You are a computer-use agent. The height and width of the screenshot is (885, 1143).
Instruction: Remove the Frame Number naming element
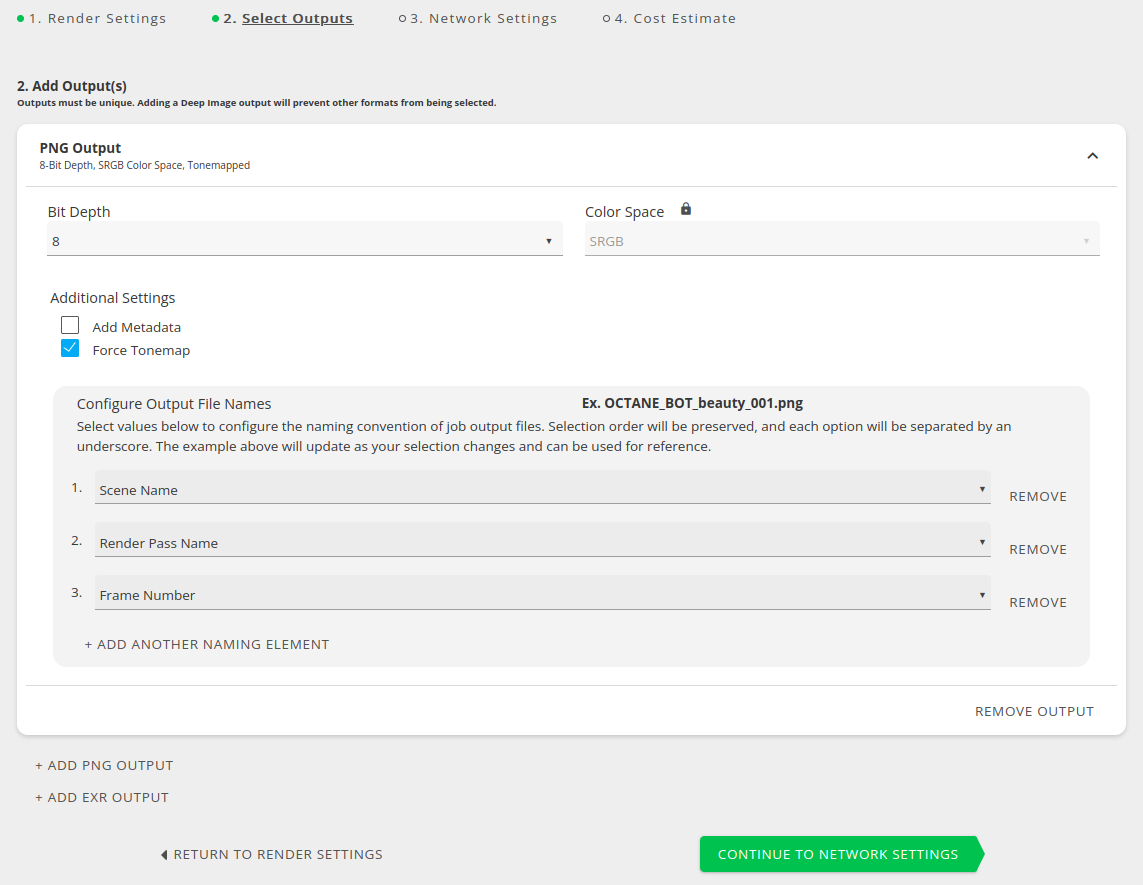1037,602
